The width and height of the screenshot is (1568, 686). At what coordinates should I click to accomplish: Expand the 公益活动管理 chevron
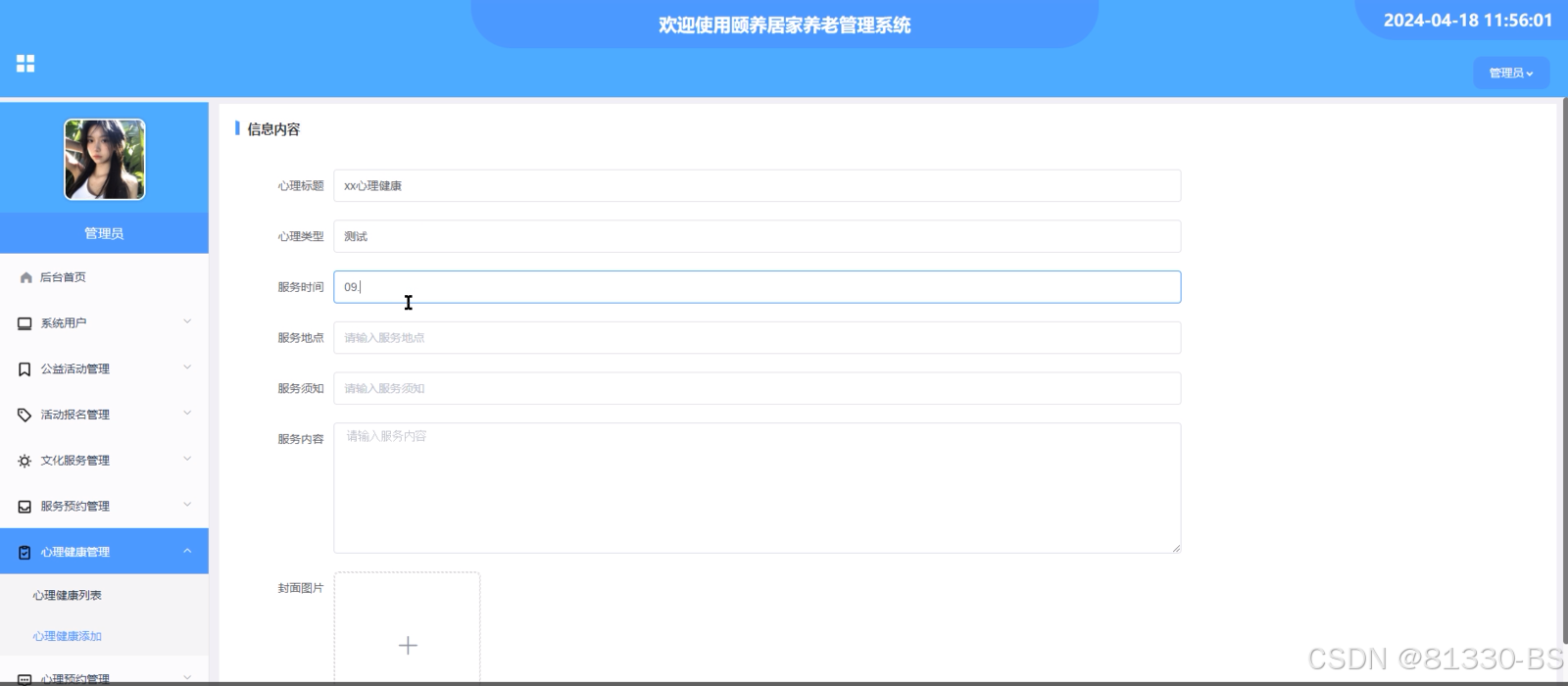(187, 367)
